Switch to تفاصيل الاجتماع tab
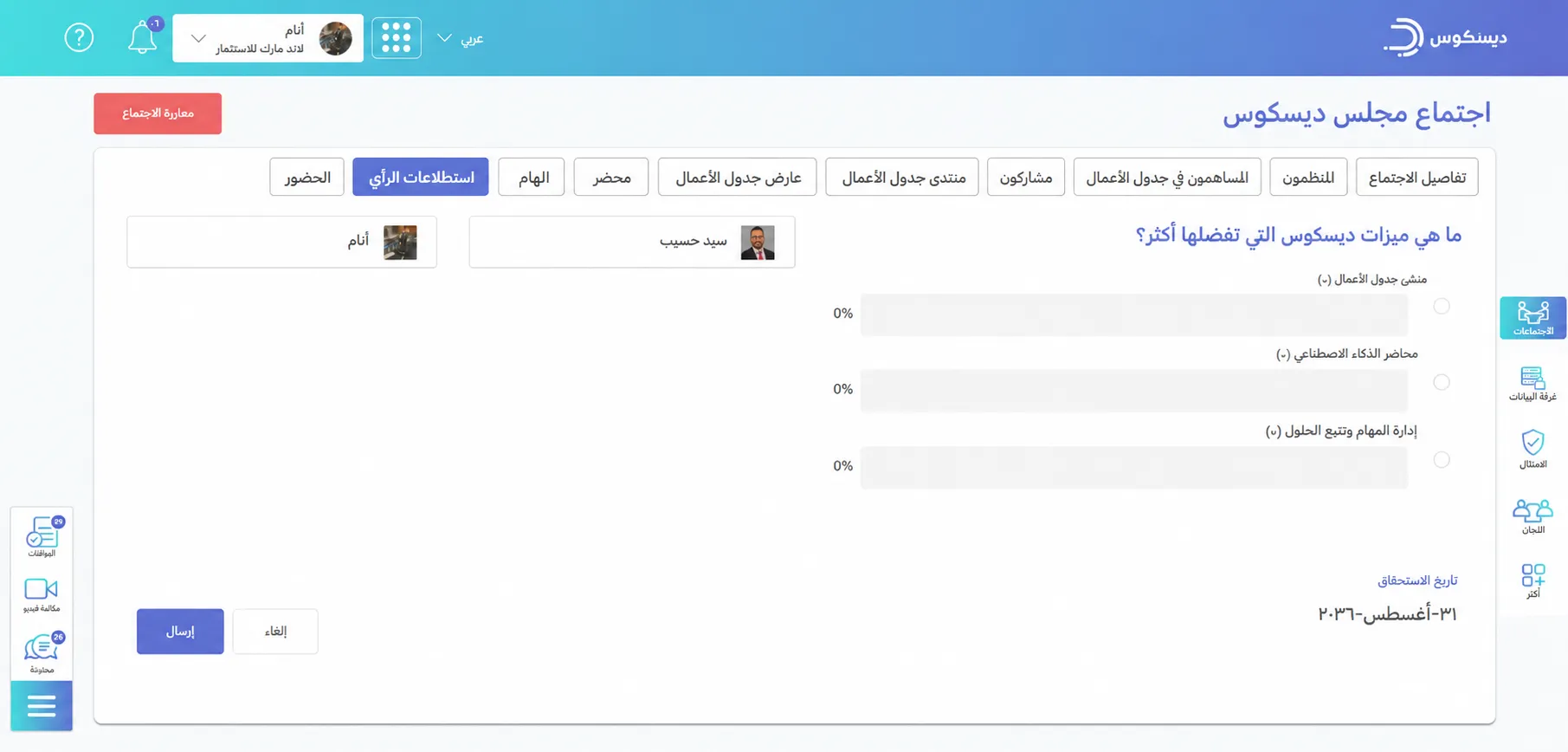1568x752 pixels. [x=1417, y=177]
